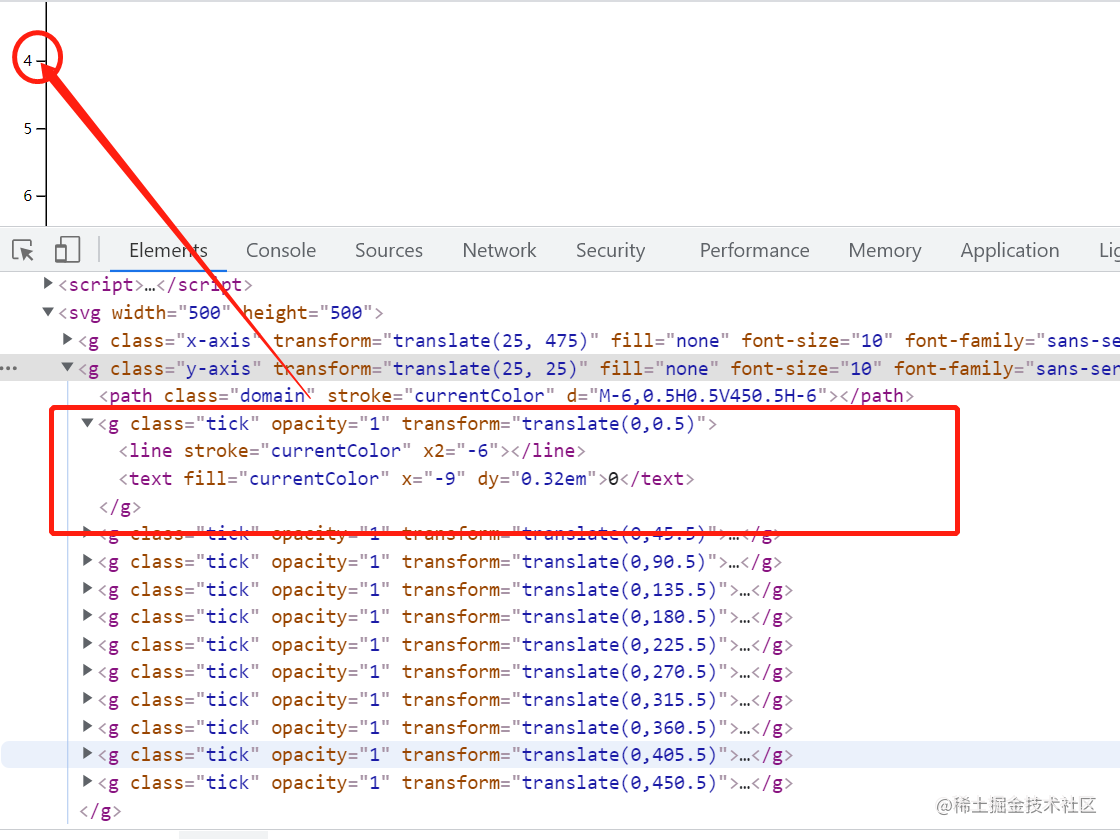This screenshot has width=1120, height=839.
Task: Click the closing </g> tag of the y-axis
Action: 101,811
